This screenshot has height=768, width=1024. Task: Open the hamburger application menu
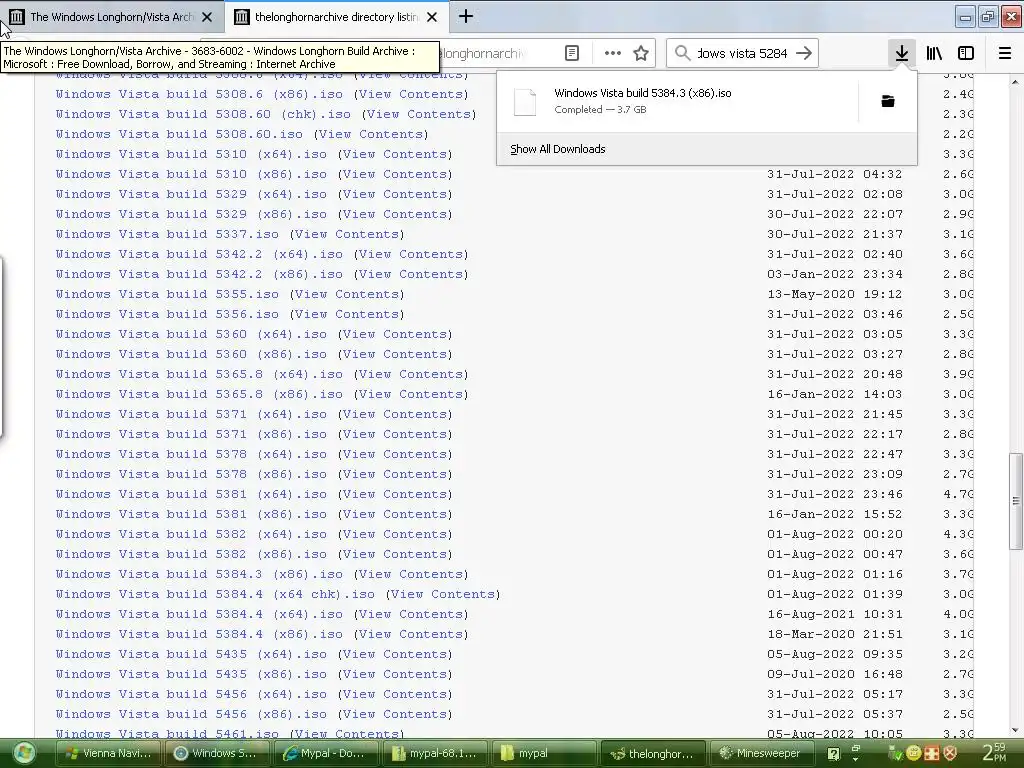coord(1005,53)
